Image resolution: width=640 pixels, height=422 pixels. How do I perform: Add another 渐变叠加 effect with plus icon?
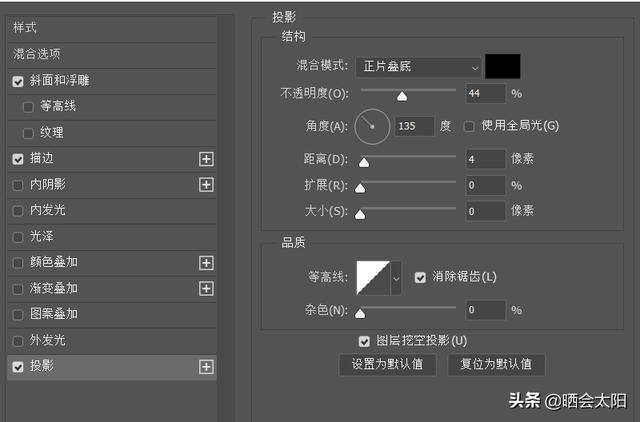(206, 289)
